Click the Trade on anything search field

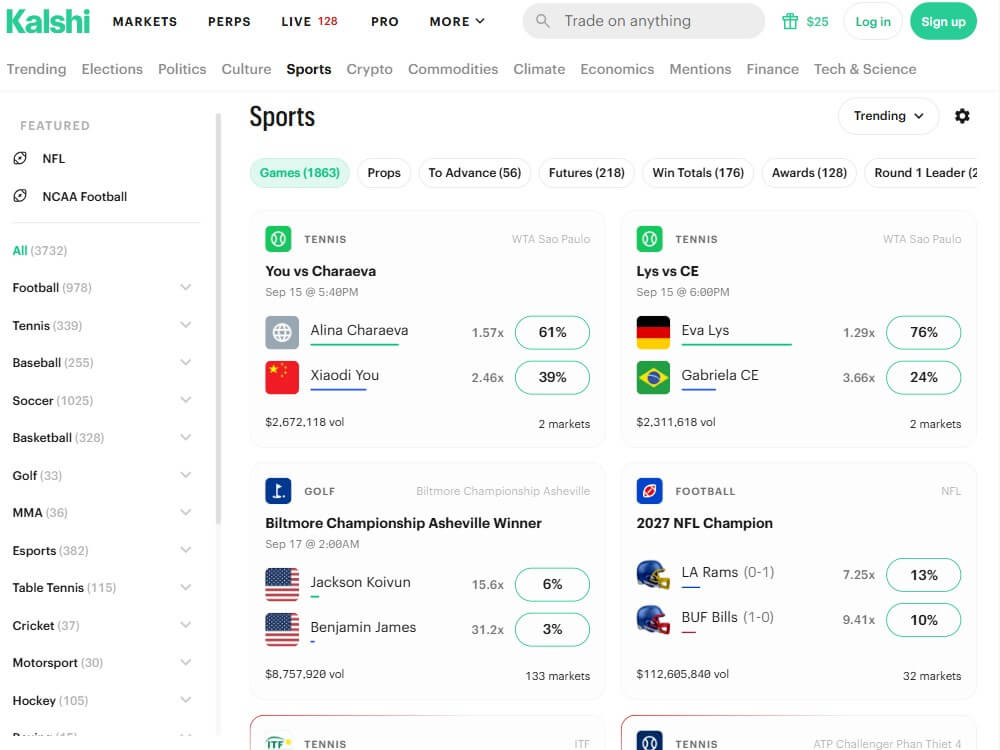tap(643, 21)
